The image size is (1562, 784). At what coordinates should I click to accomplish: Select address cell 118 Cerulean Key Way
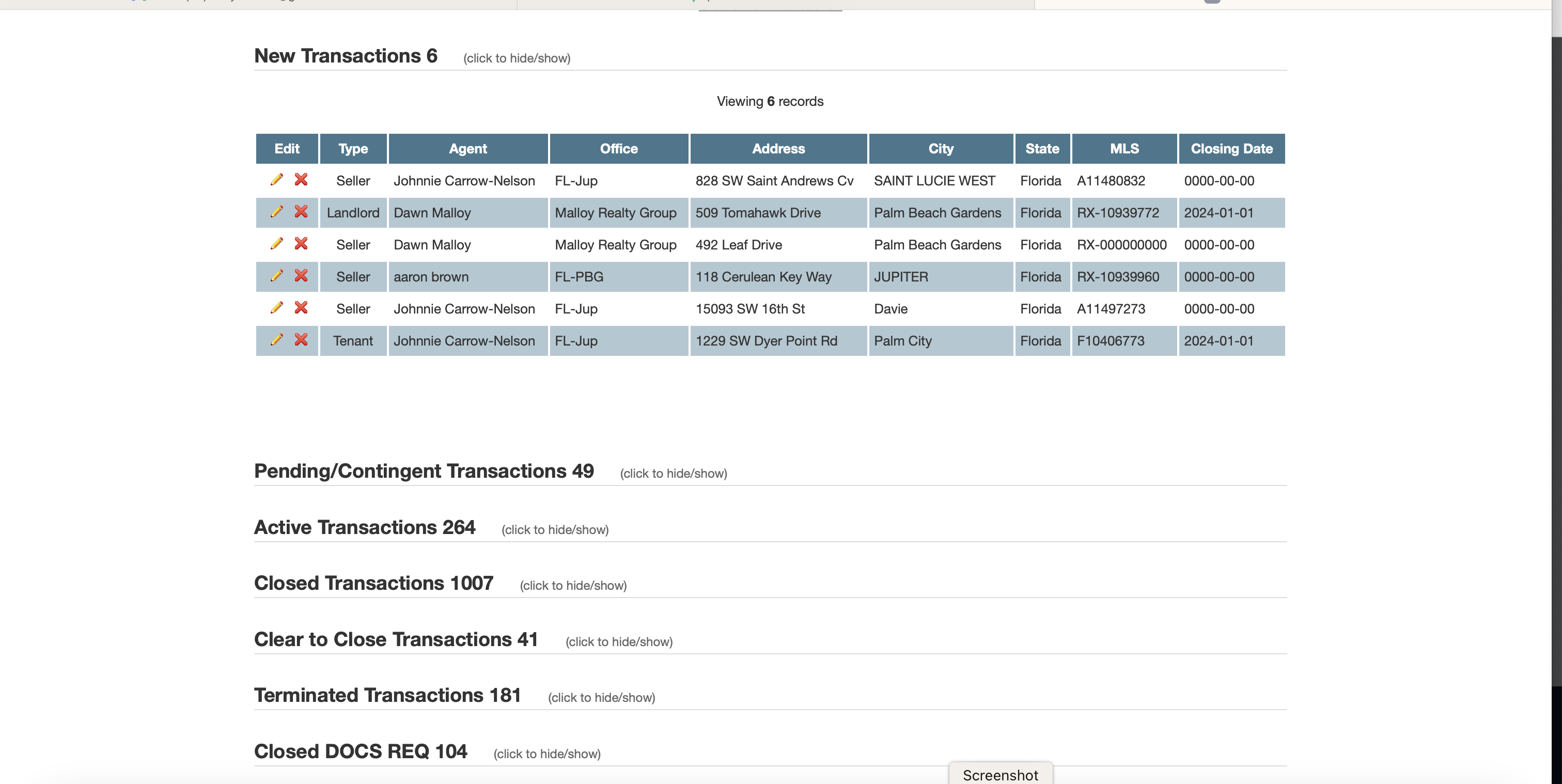tap(778, 277)
